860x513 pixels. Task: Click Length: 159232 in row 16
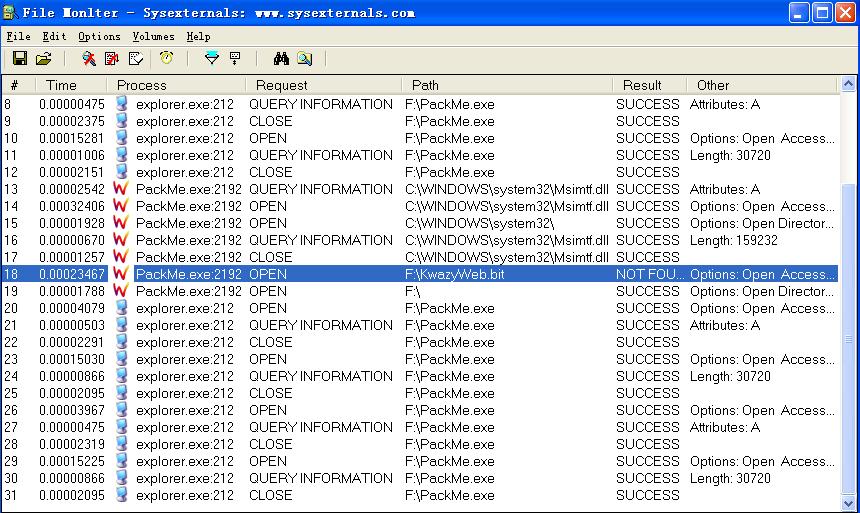tap(734, 240)
